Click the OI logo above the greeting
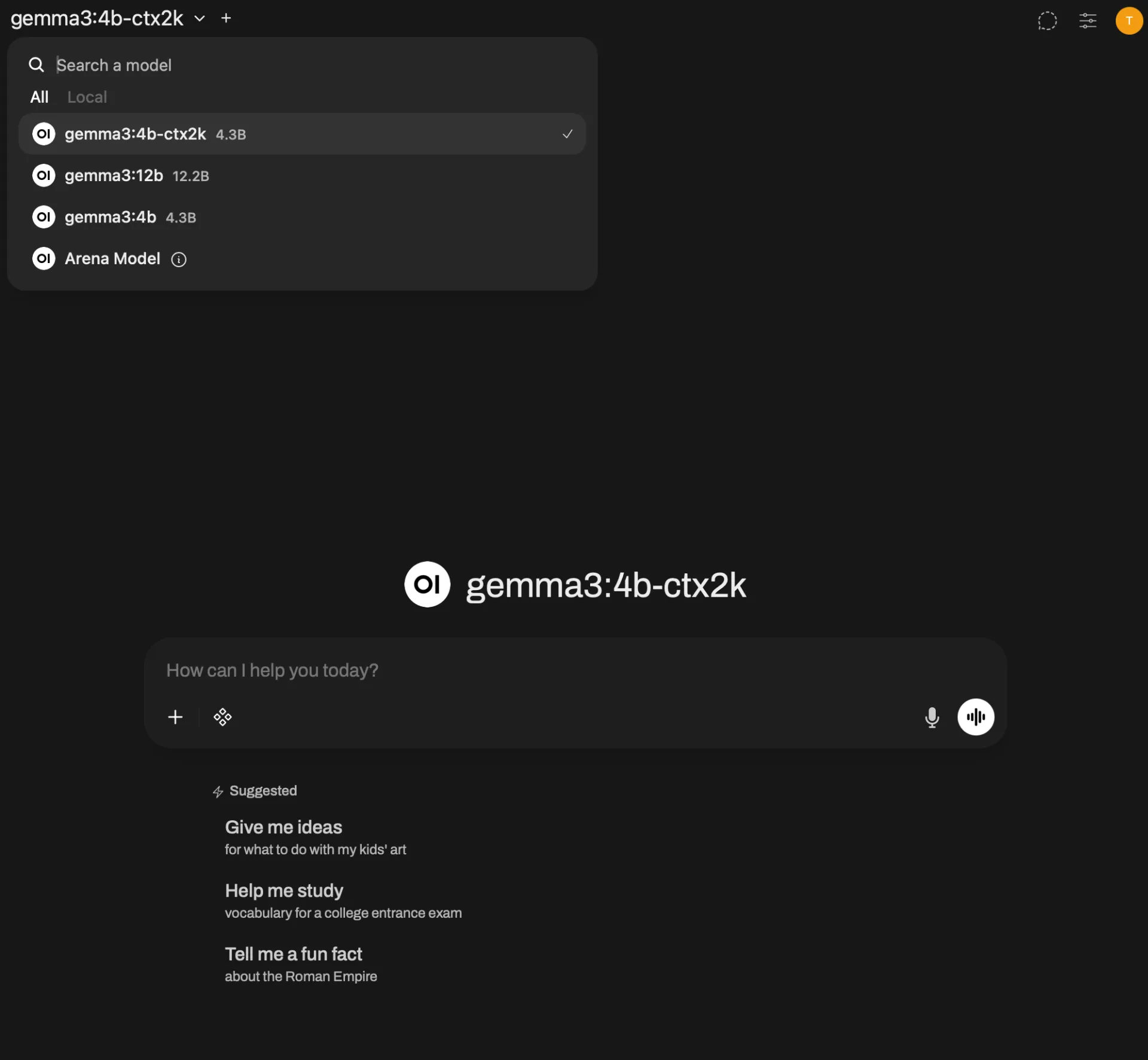 [426, 584]
